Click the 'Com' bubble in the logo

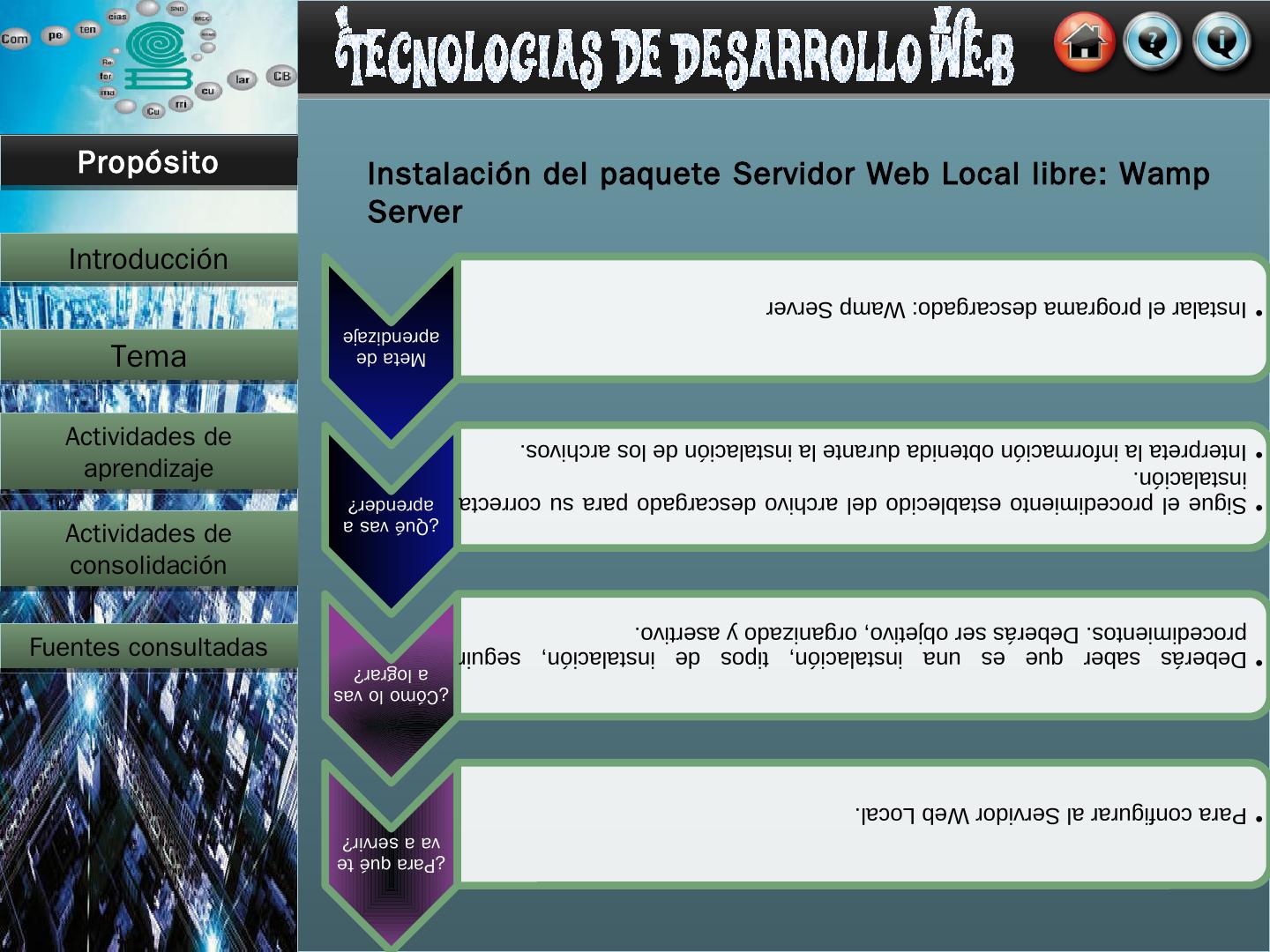(15, 39)
